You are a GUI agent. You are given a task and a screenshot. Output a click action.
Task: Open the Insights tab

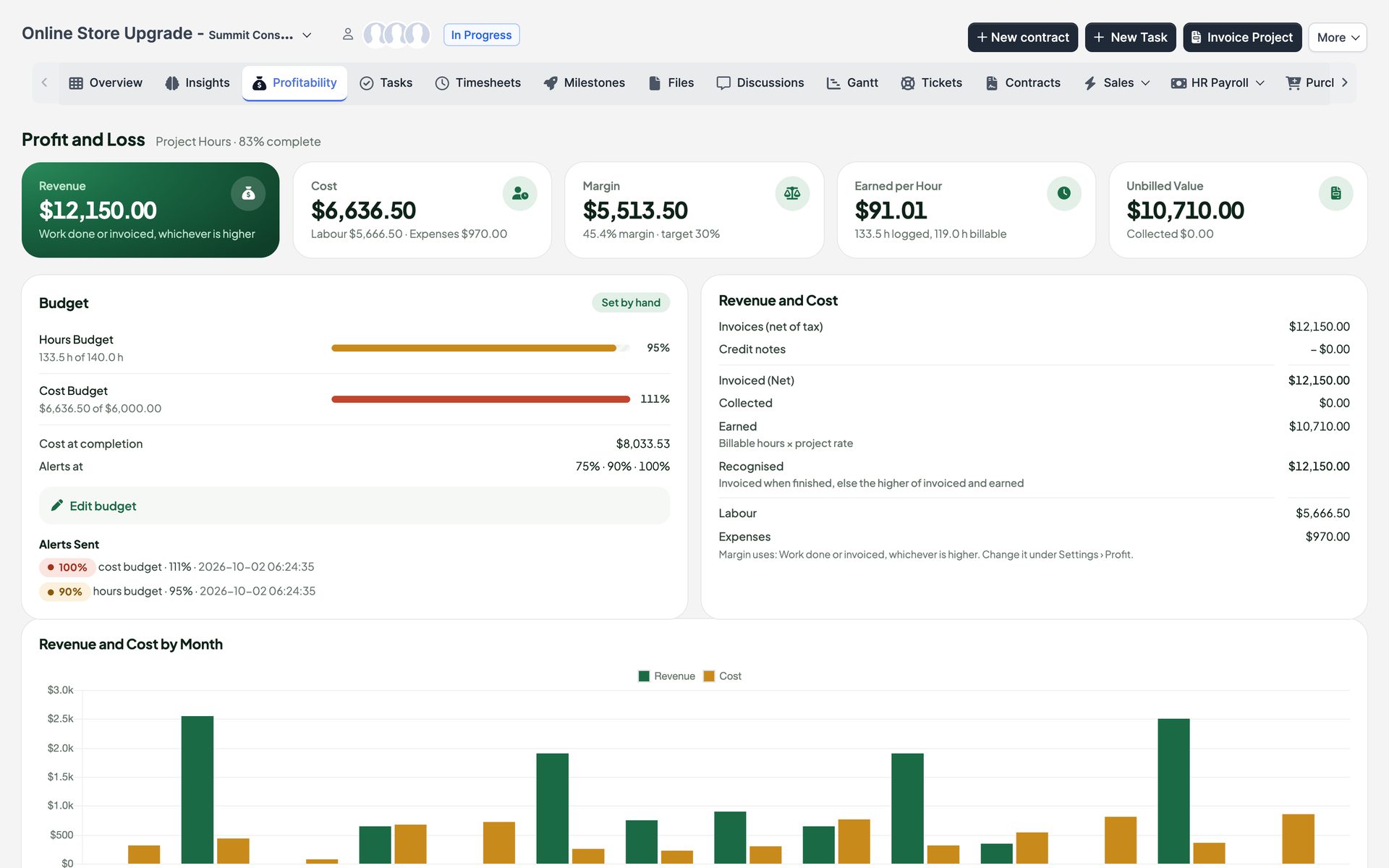(197, 83)
